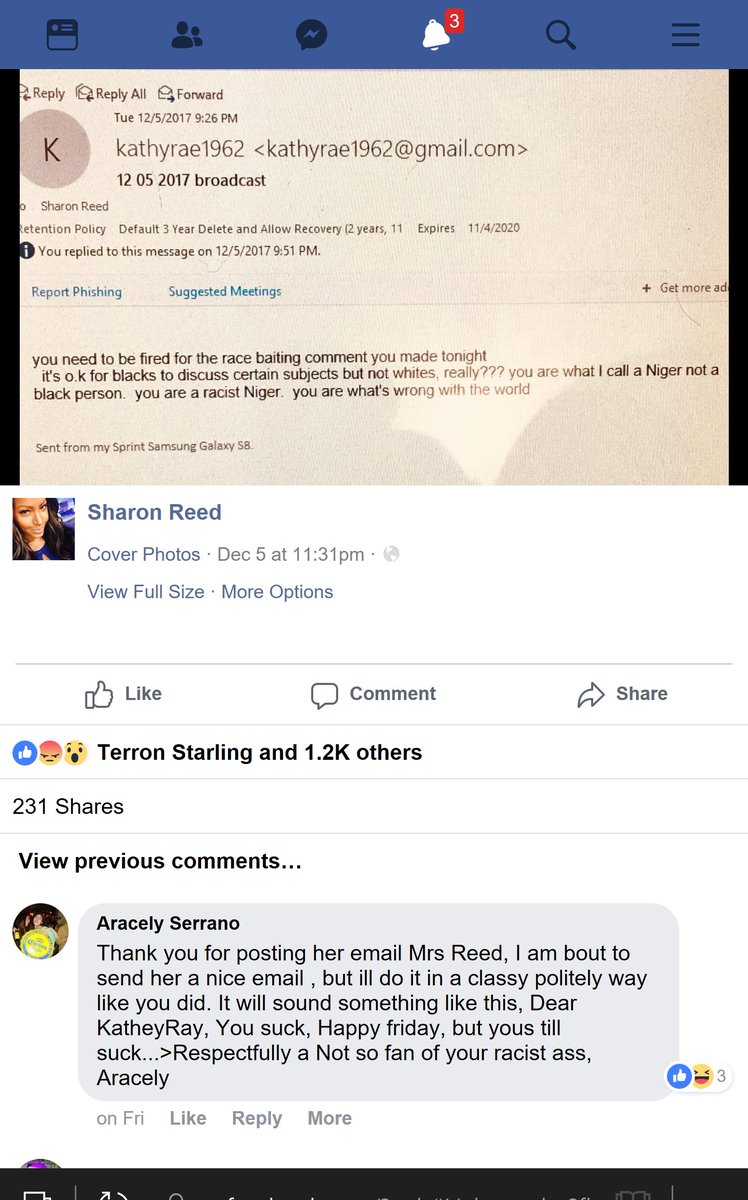Show reactions from Terron Starling and others
Image resolution: width=748 pixels, height=1200 pixels.
point(217,753)
